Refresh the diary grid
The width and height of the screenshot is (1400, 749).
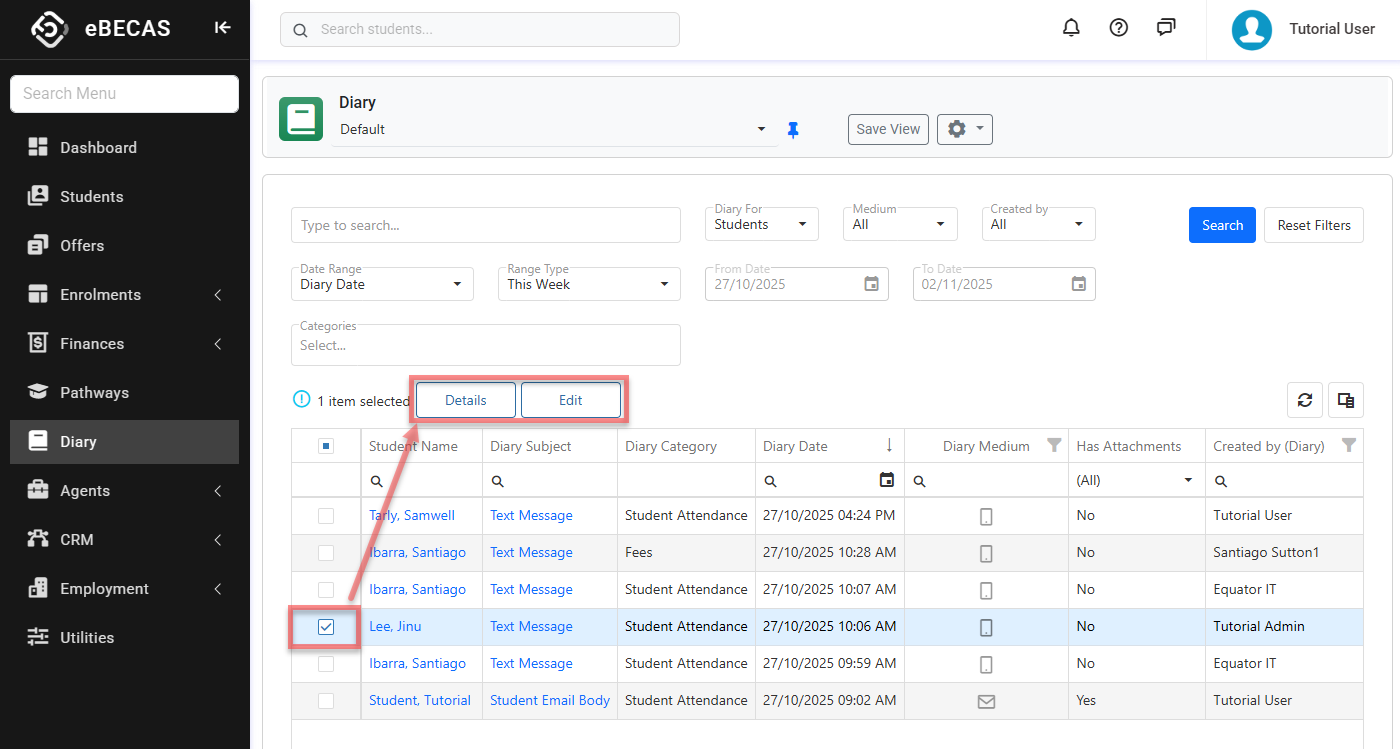pos(1304,400)
